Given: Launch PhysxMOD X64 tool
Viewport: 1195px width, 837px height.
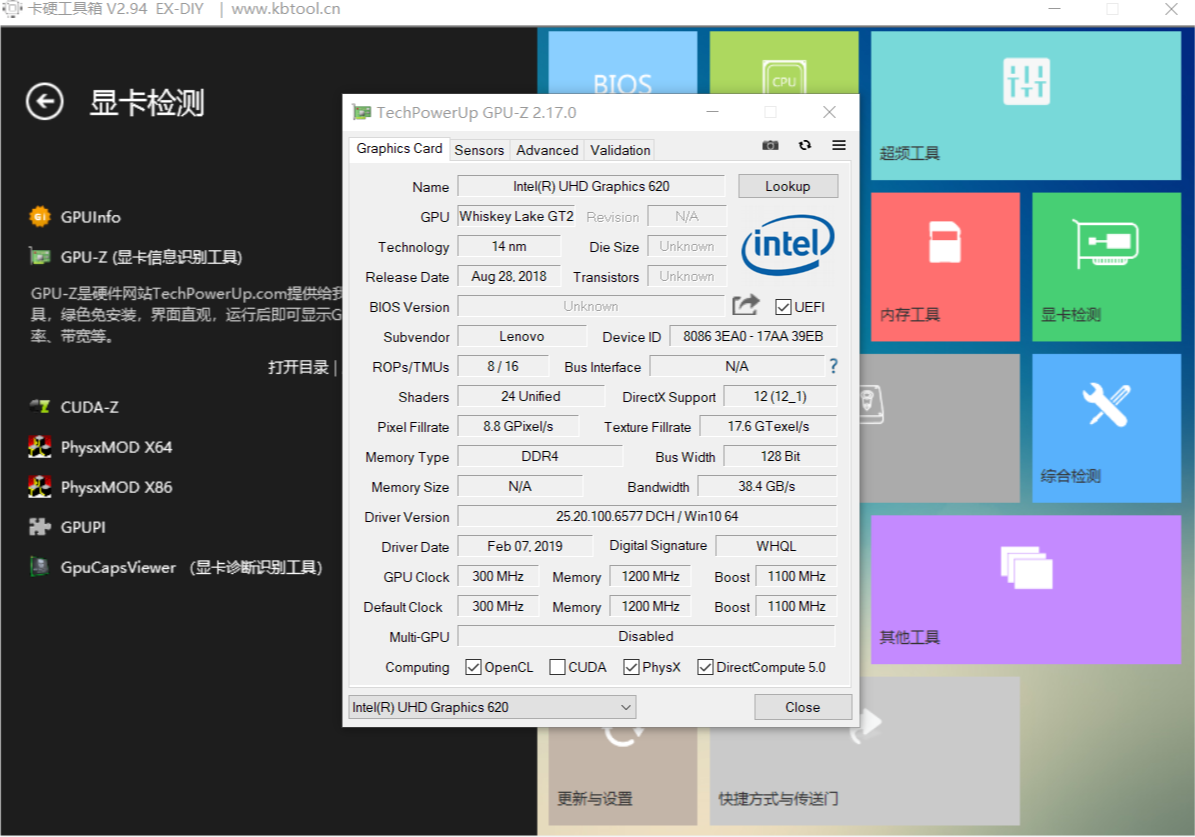Looking at the screenshot, I should [x=101, y=447].
